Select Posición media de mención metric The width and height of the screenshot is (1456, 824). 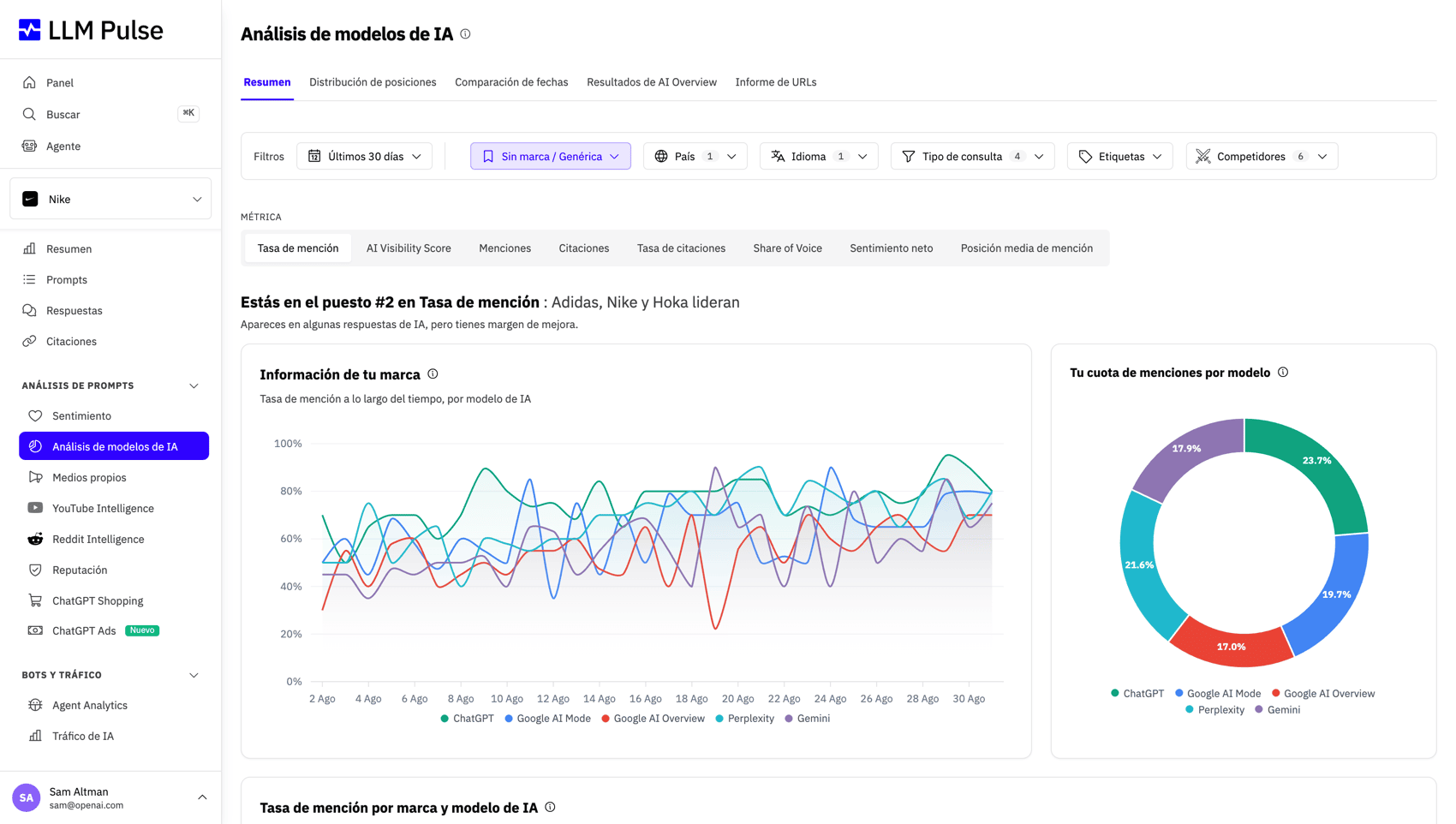click(1027, 248)
